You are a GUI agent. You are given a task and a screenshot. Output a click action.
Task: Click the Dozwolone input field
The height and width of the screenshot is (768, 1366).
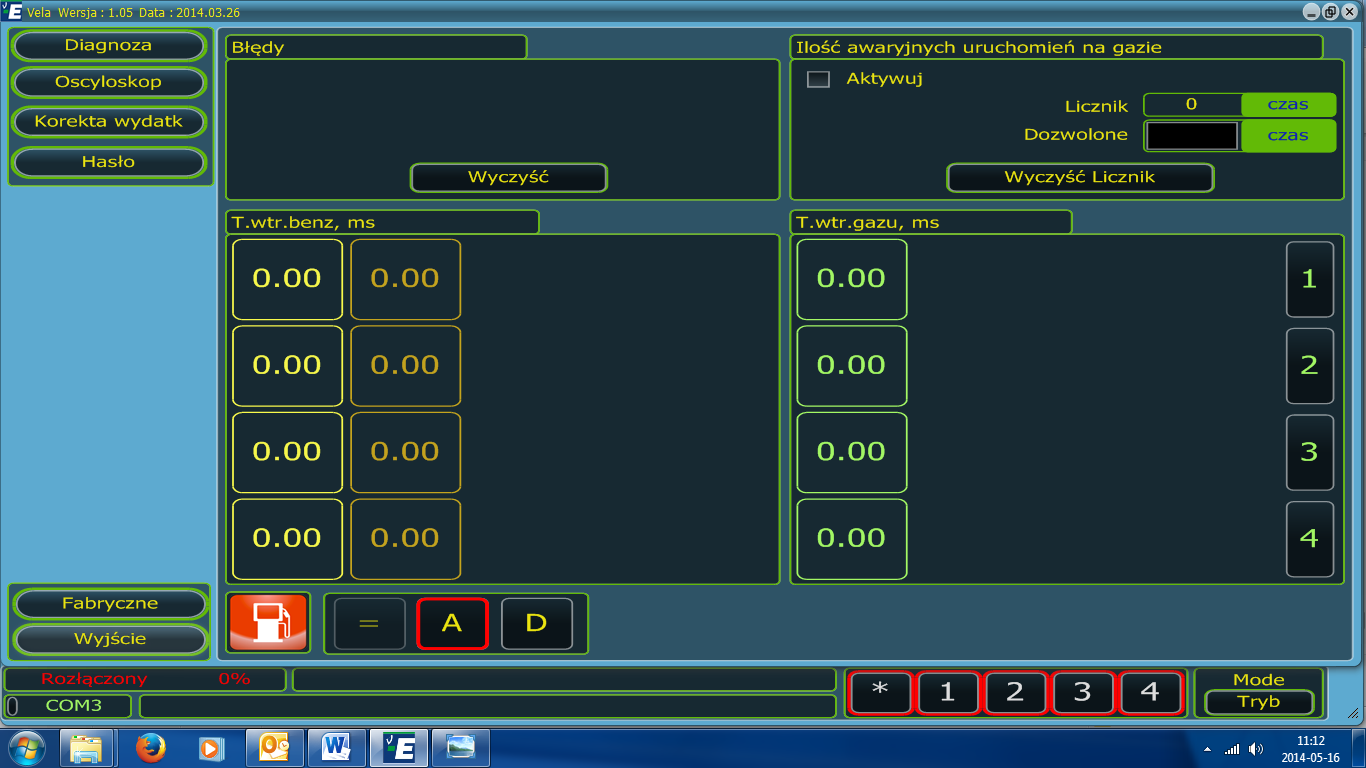1192,135
